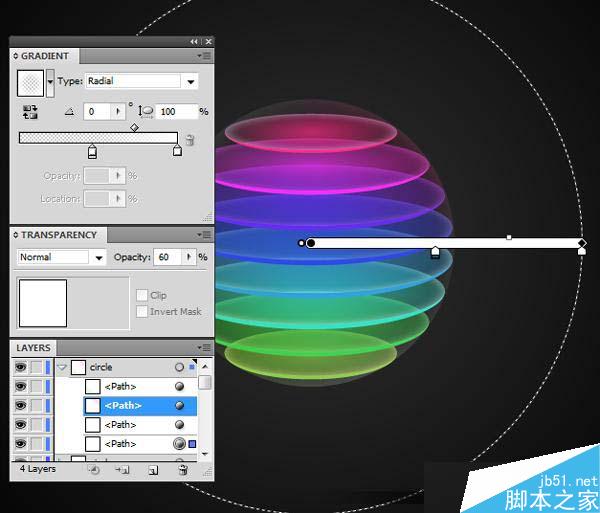Select the GRADIENT panel tab

point(44,56)
